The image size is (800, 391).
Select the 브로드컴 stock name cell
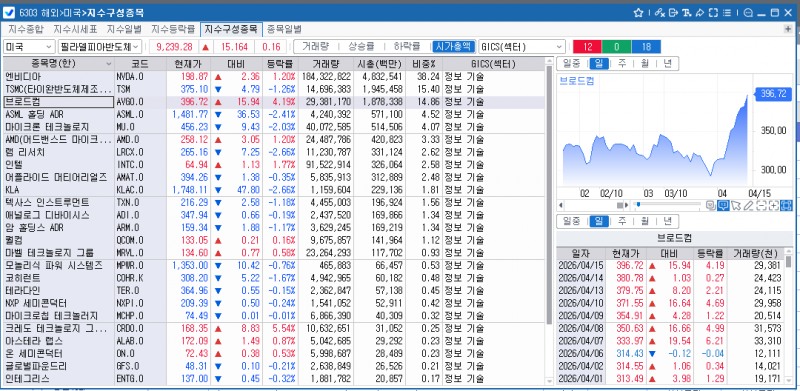[x=58, y=102]
